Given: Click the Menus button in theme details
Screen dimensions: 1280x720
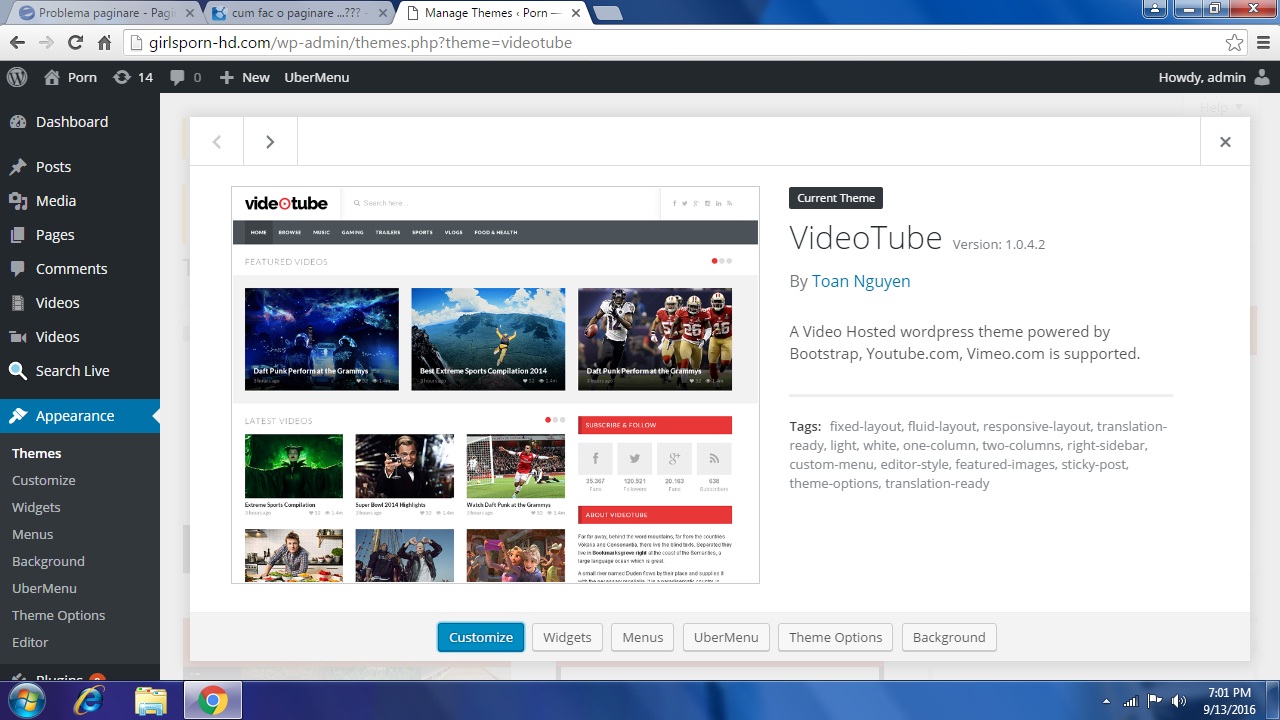Looking at the screenshot, I should coord(643,637).
